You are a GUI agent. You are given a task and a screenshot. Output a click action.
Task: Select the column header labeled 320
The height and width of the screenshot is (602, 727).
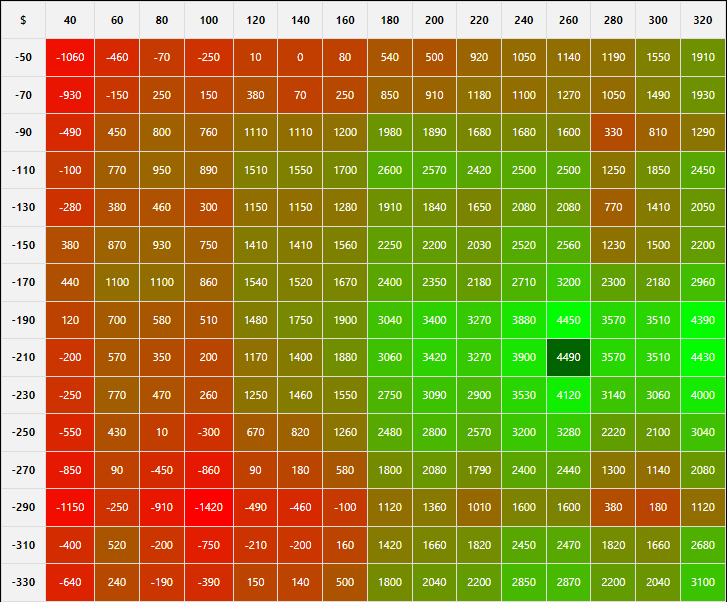pos(703,20)
